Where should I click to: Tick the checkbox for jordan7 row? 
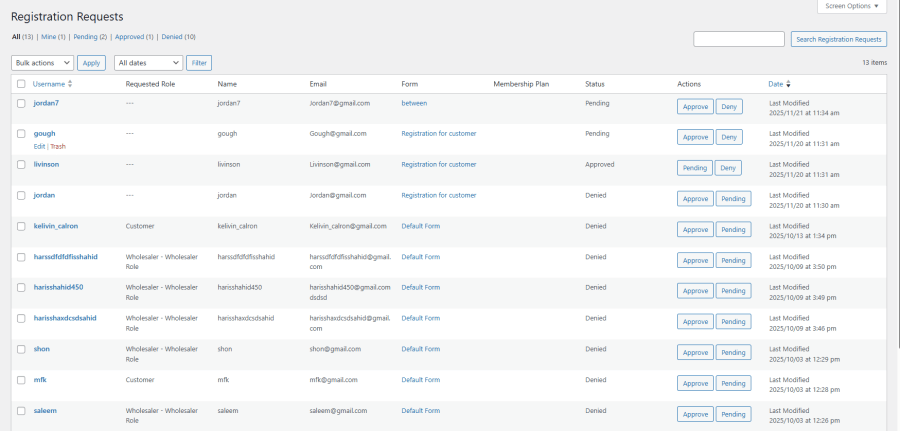[x=21, y=103]
